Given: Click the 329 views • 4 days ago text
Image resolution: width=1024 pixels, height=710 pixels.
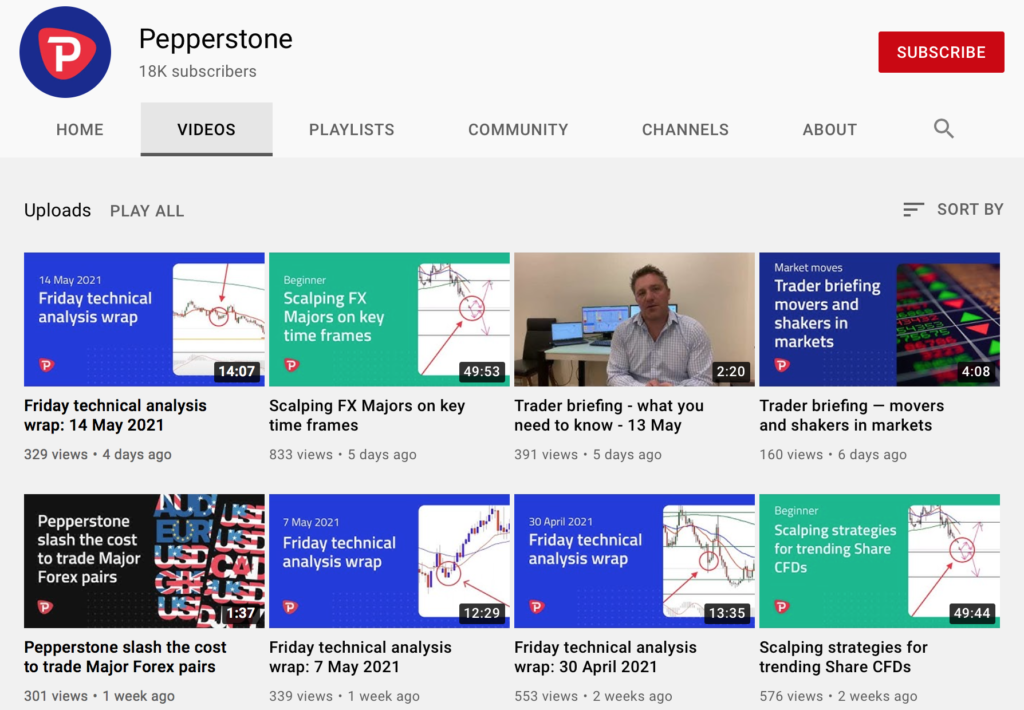Looking at the screenshot, I should [98, 455].
